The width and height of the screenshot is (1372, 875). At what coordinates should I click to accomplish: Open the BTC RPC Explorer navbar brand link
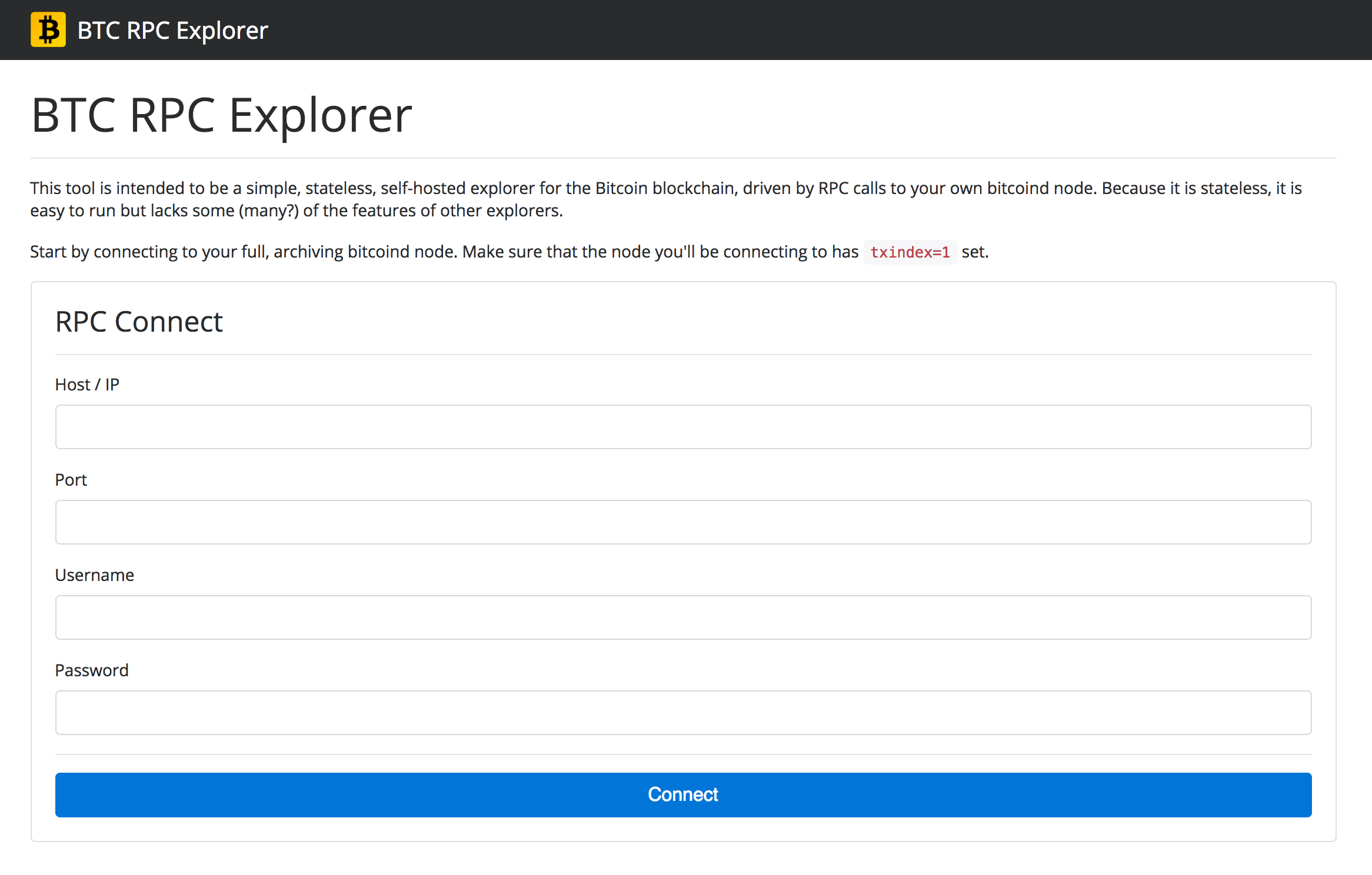[172, 31]
